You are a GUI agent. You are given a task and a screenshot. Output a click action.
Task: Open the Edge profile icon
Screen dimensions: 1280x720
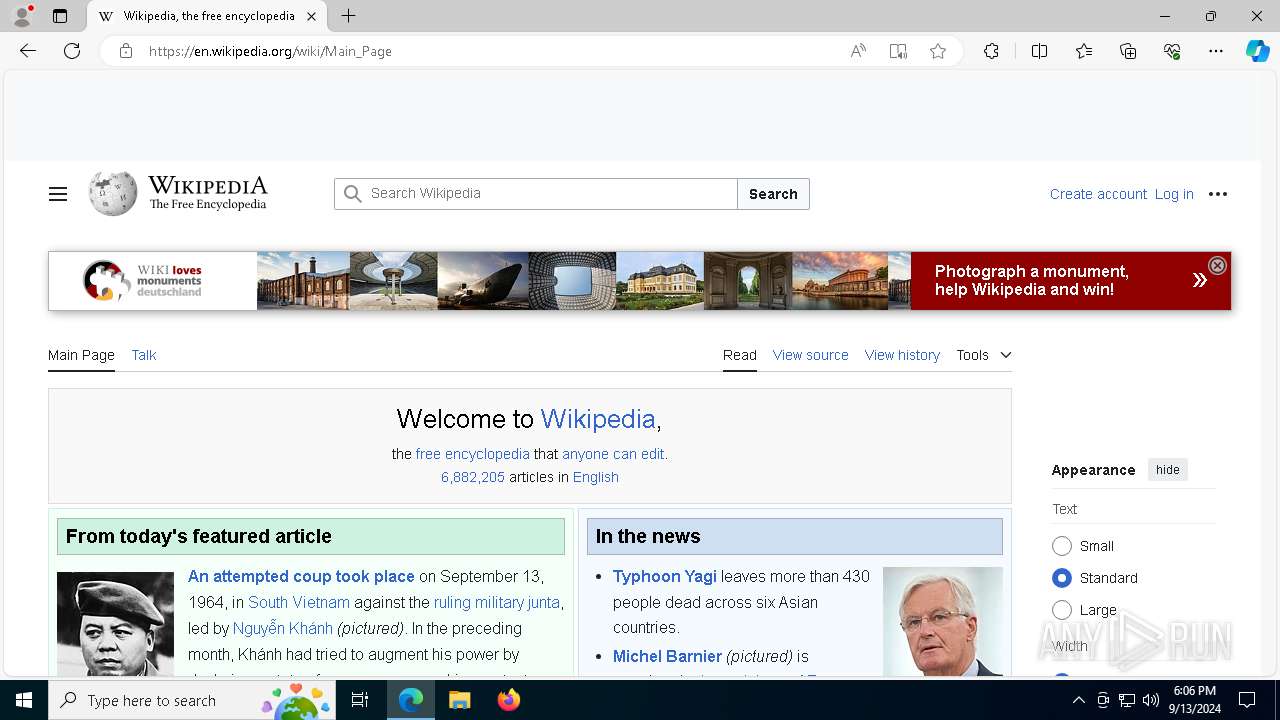[x=22, y=16]
